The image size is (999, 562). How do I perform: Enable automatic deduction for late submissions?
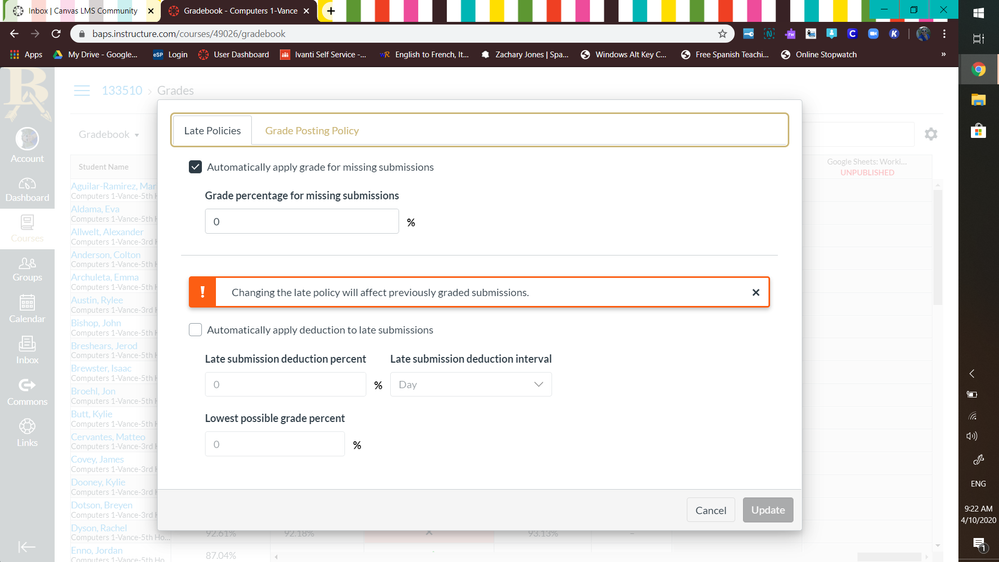(196, 330)
